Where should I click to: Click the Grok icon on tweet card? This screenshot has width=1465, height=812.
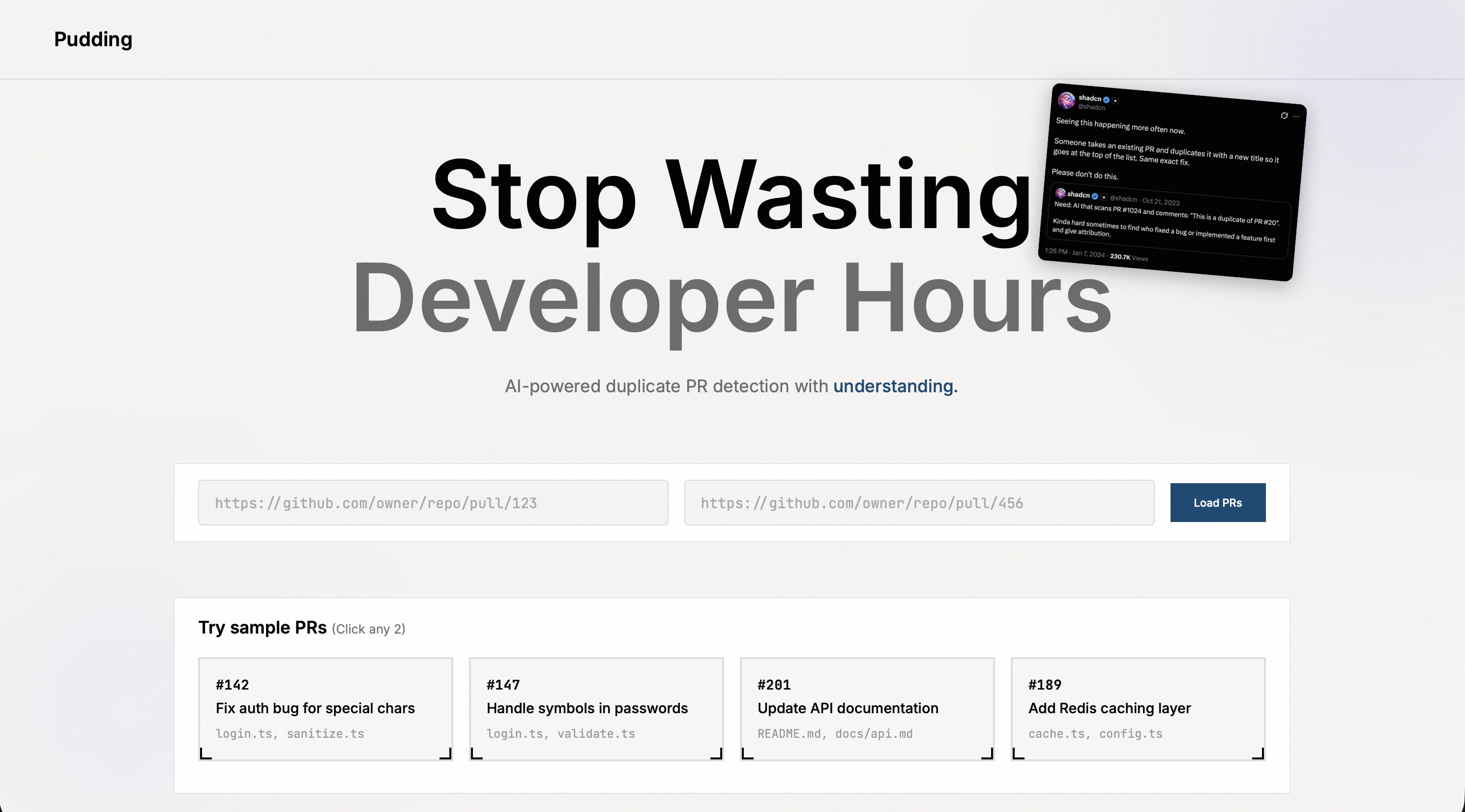click(x=1284, y=116)
